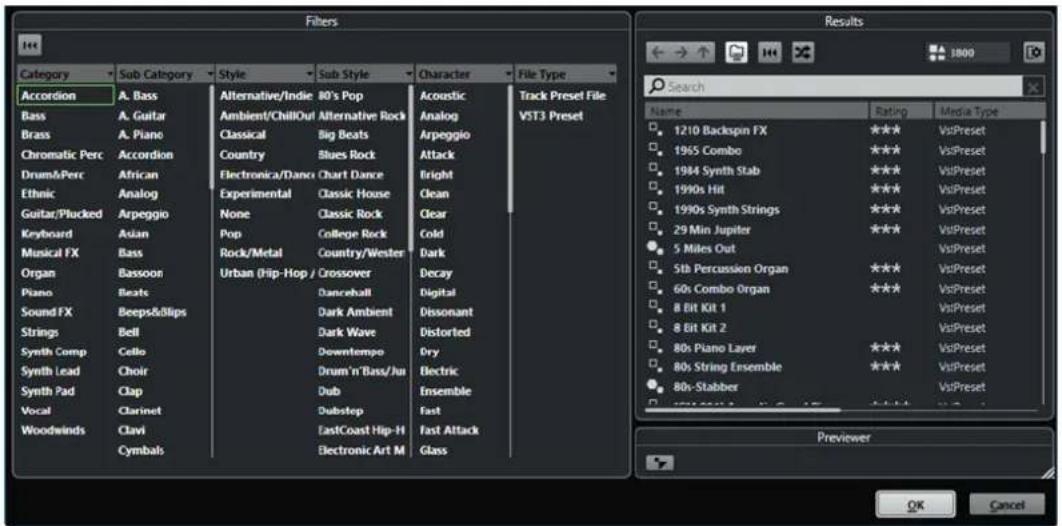Select Woodwinds in the Category filter

[53, 430]
